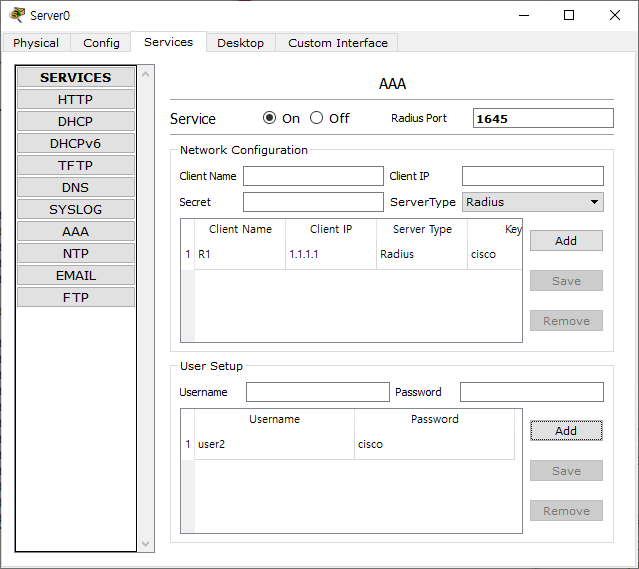Click the Client IP column header
The width and height of the screenshot is (639, 569).
[x=331, y=229]
